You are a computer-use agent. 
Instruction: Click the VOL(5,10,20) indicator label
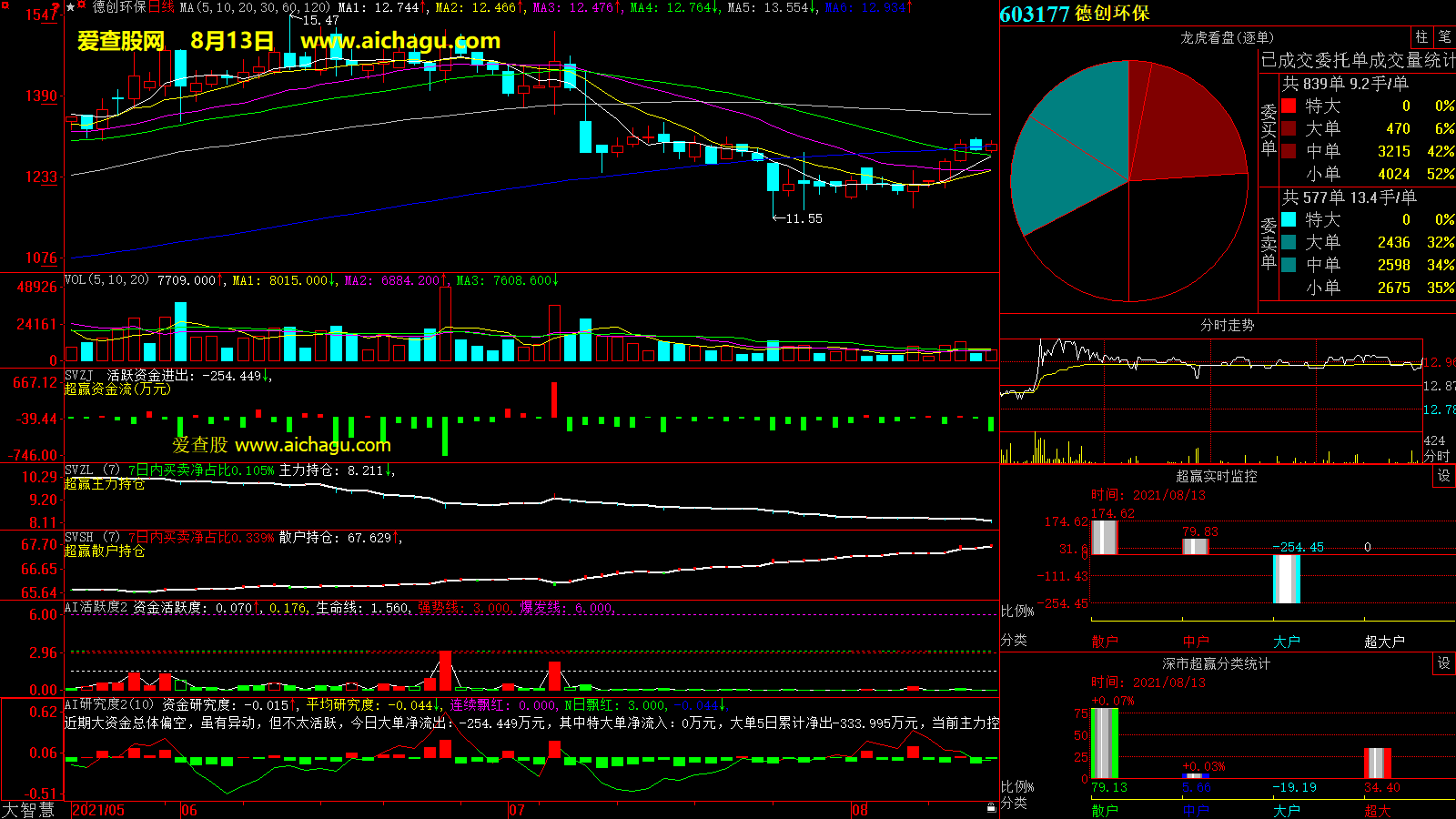point(106,280)
